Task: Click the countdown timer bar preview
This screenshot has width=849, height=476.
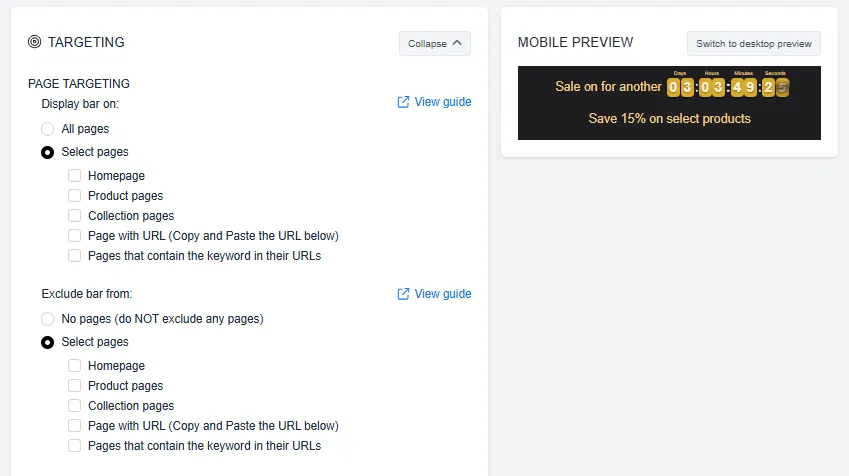Action: 669,103
